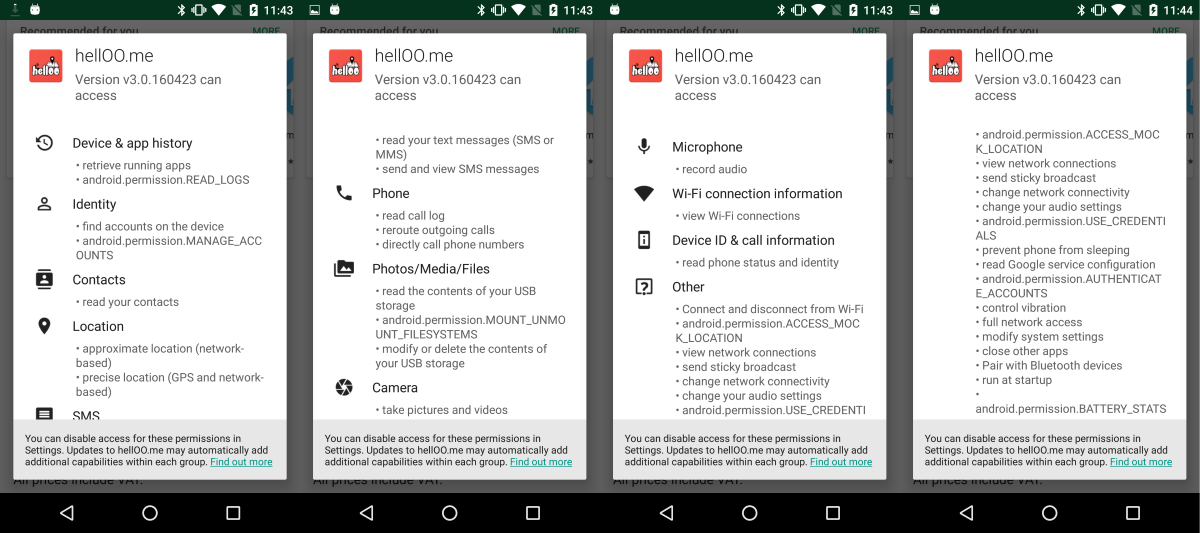The image size is (1200, 533).
Task: Select 'Connect and disconnect from Wi-Fi' line
Action: click(x=769, y=309)
